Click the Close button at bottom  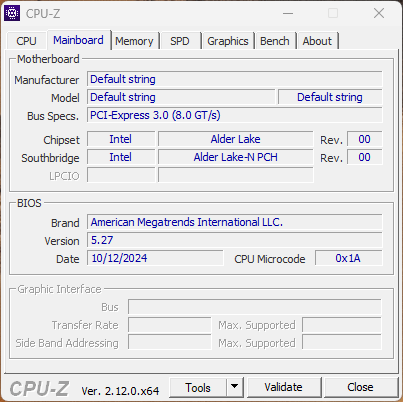[361, 387]
